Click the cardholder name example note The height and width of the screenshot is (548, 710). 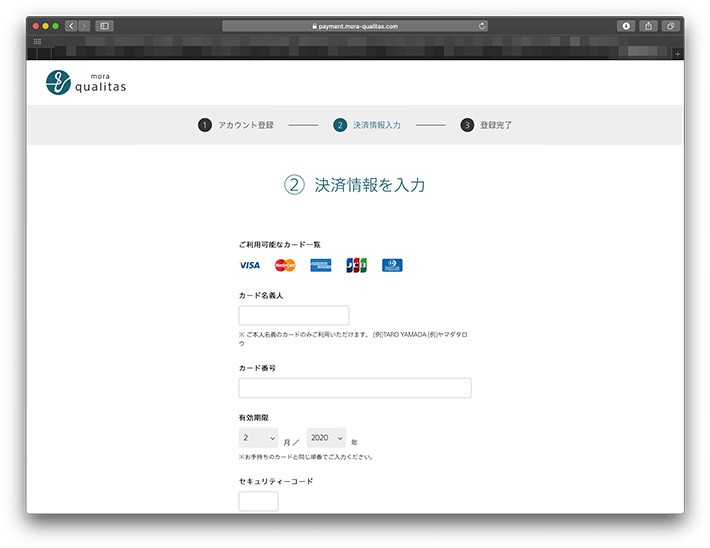(353, 339)
